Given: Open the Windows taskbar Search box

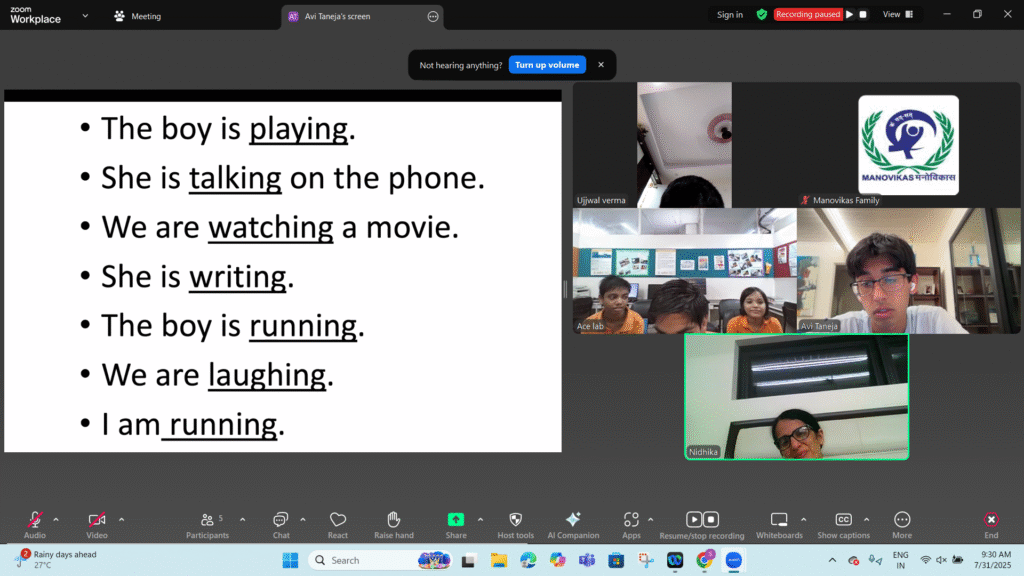Looking at the screenshot, I should 360,560.
